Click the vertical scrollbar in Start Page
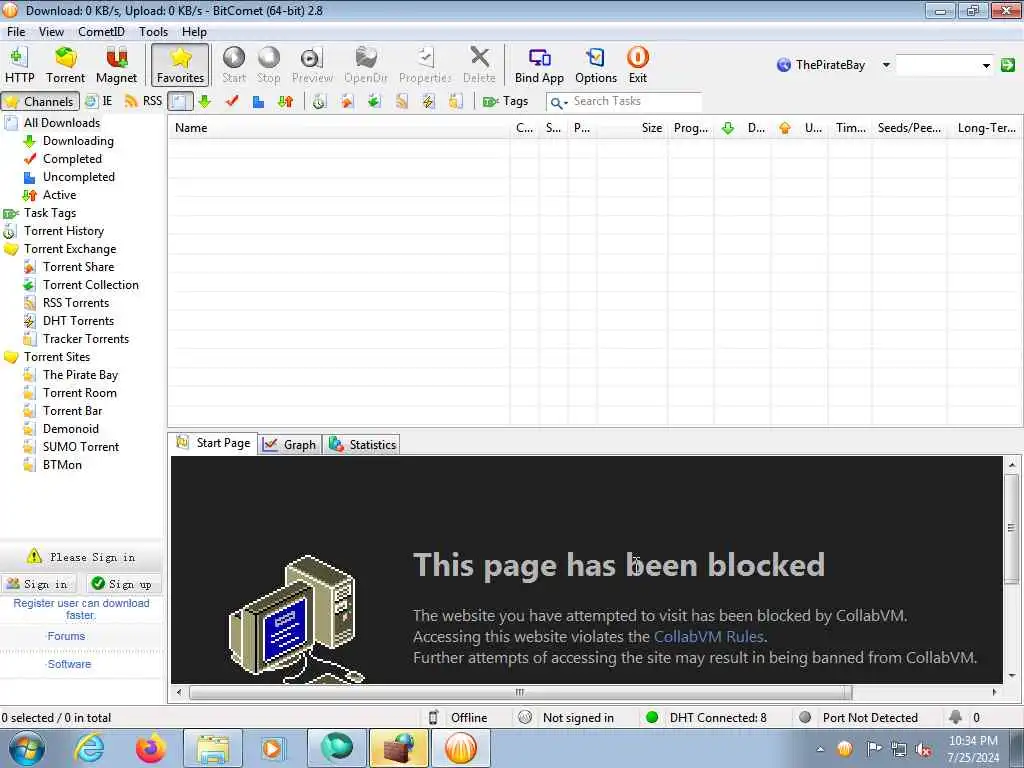Image resolution: width=1024 pixels, height=768 pixels. [x=1012, y=529]
